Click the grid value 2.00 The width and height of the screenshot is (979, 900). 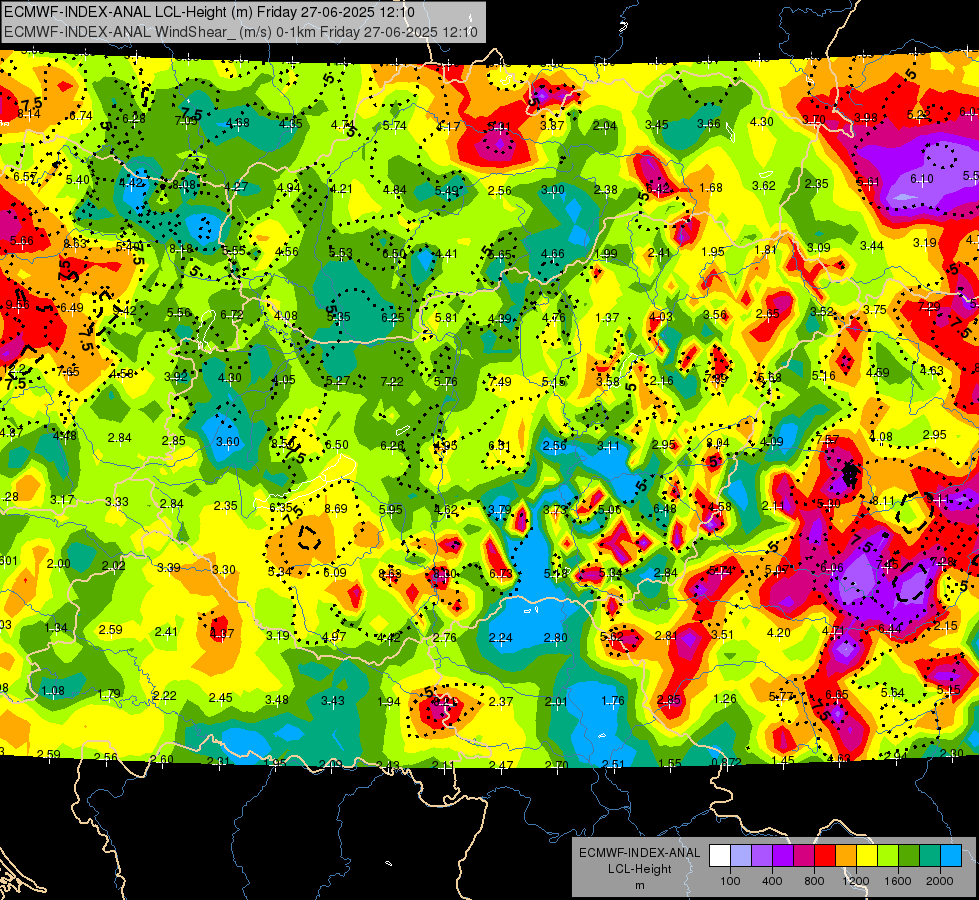point(59,563)
